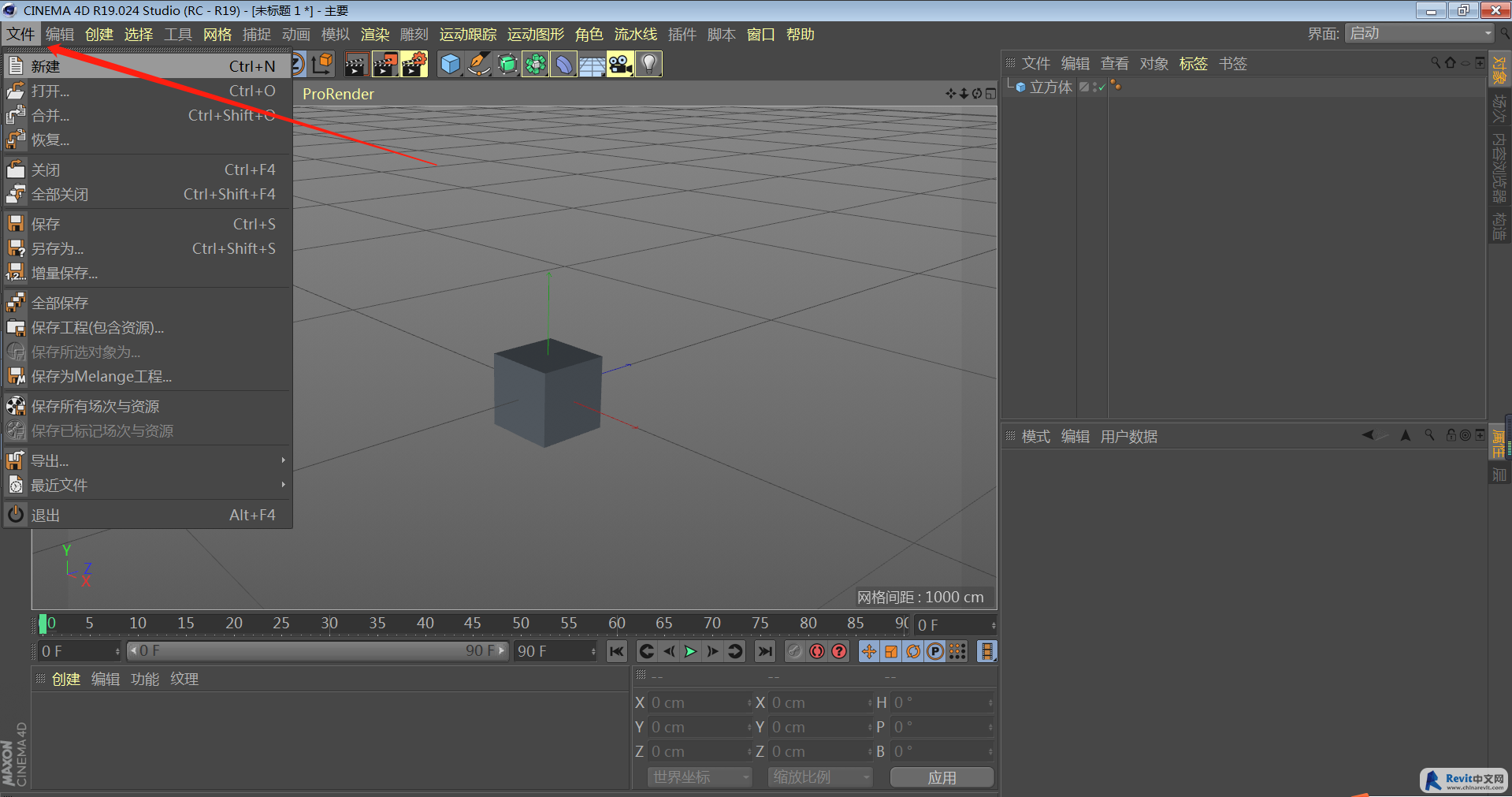Click the red Autokeying record icon
Viewport: 1512px width, 797px height.
tap(817, 651)
